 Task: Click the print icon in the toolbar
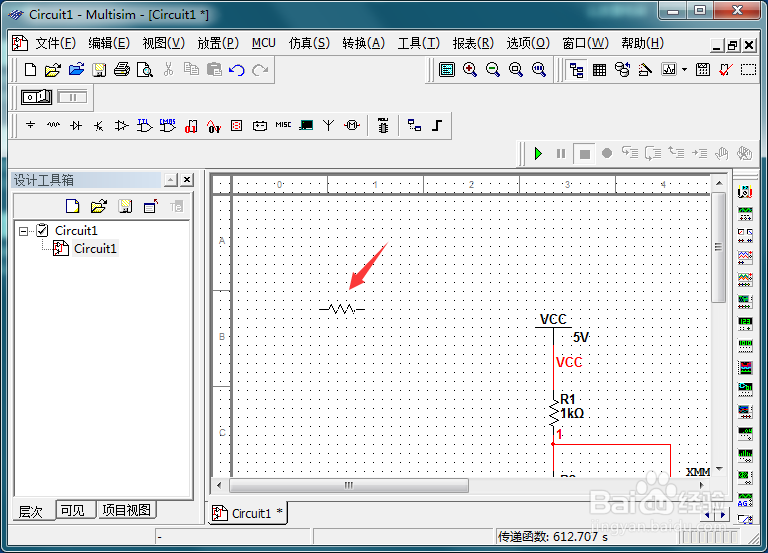tap(122, 70)
